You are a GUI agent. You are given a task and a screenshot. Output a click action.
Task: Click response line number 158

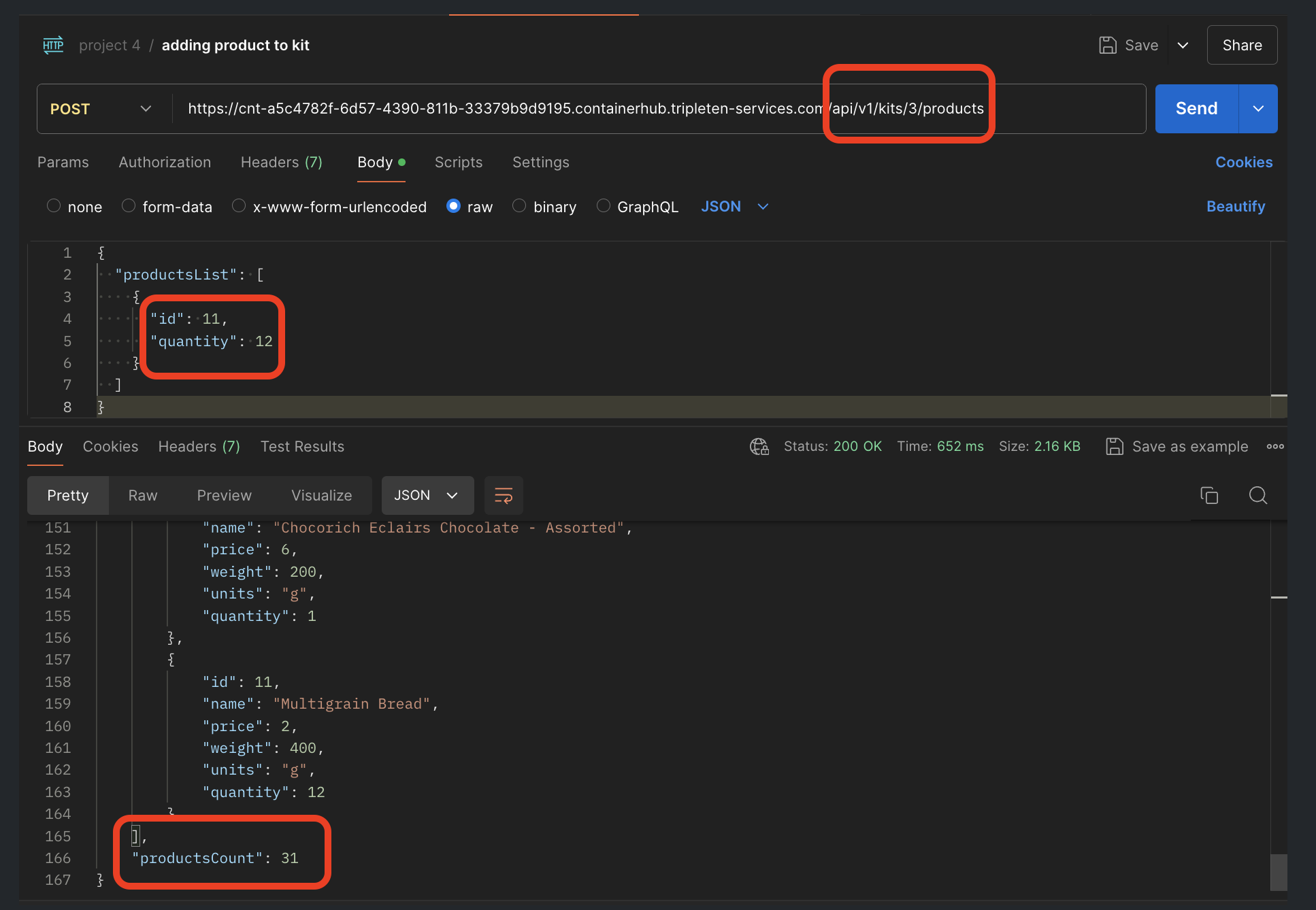click(57, 681)
